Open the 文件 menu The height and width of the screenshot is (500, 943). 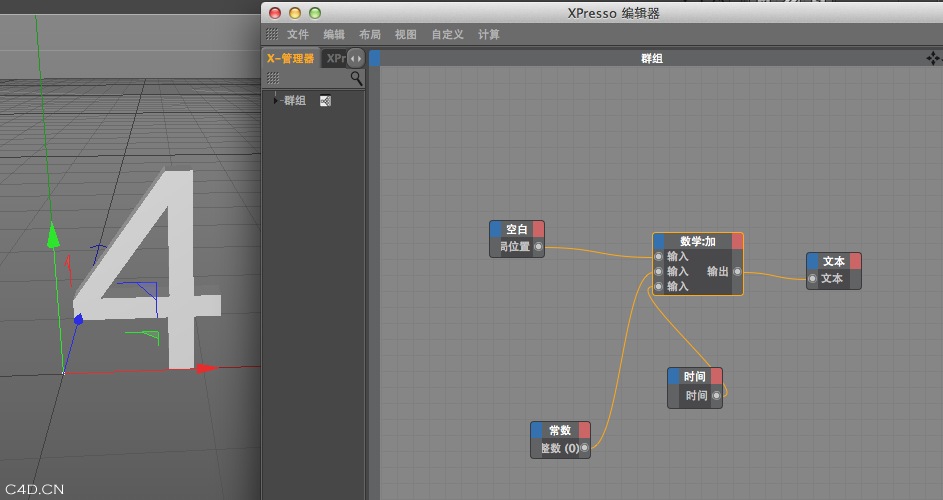click(x=298, y=34)
